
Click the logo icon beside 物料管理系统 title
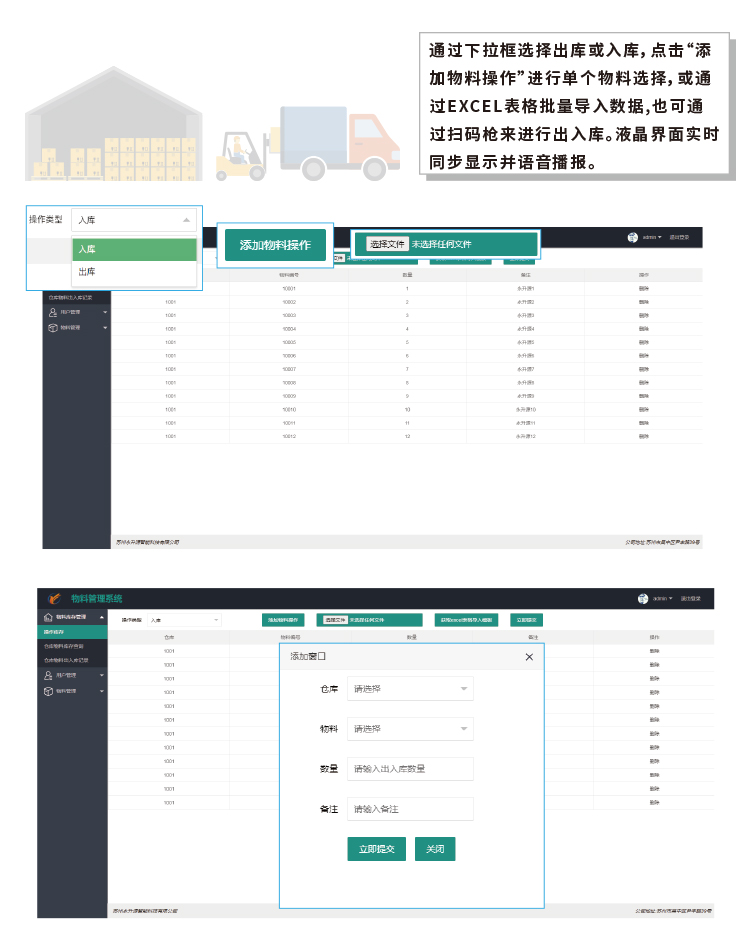(54, 598)
